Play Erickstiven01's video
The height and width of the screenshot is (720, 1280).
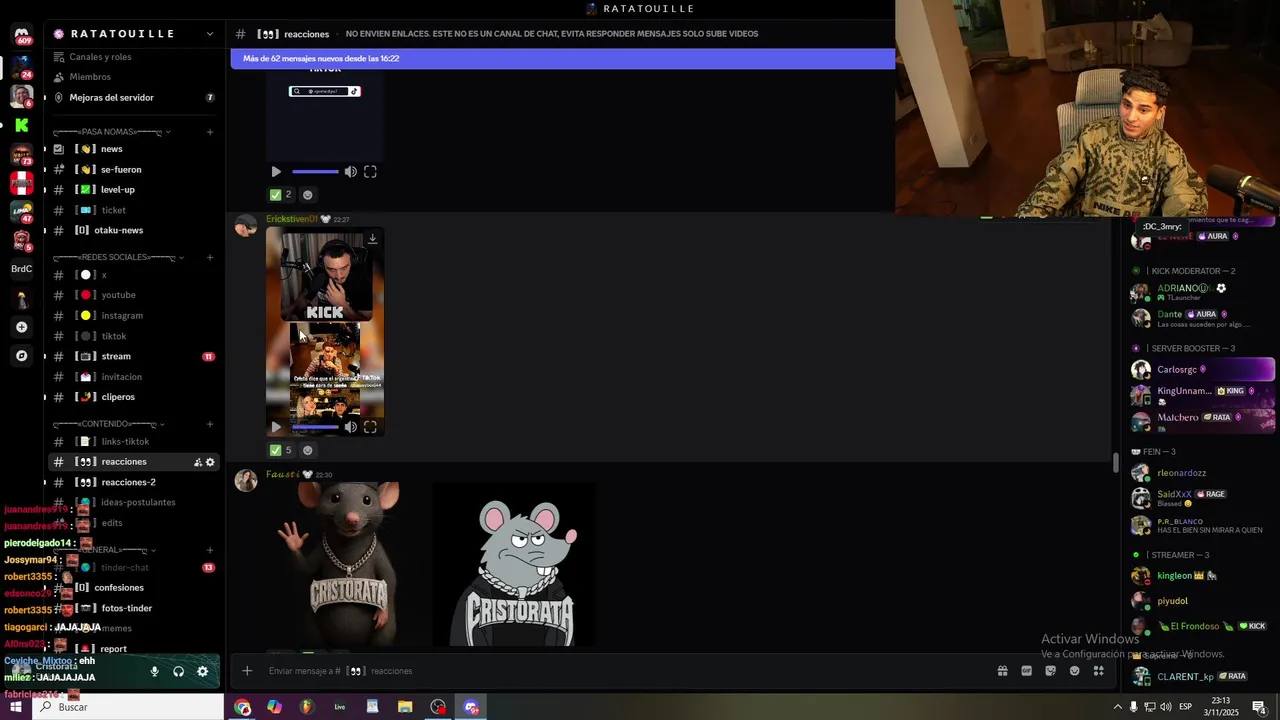pyautogui.click(x=276, y=427)
